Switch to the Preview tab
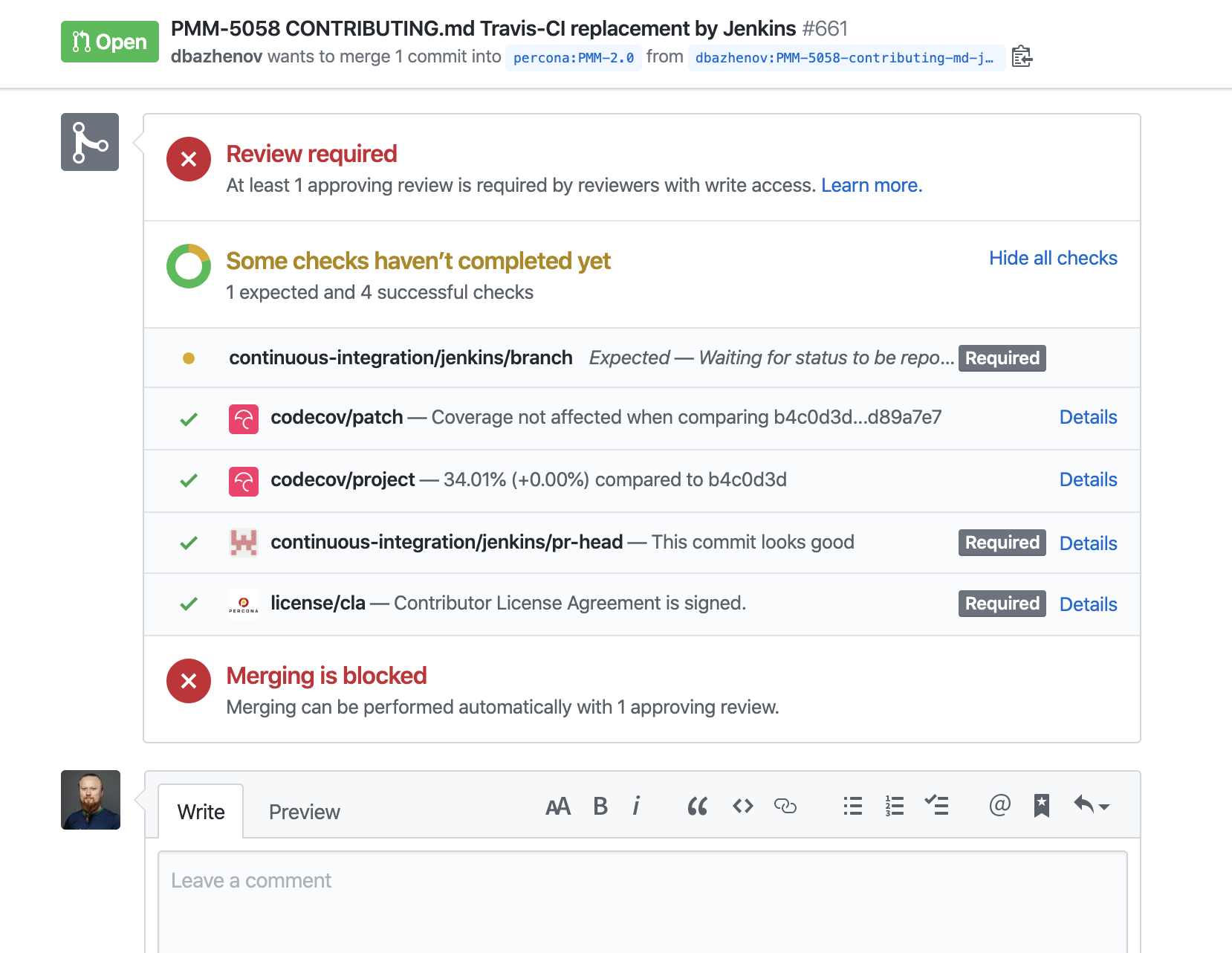 [x=305, y=812]
